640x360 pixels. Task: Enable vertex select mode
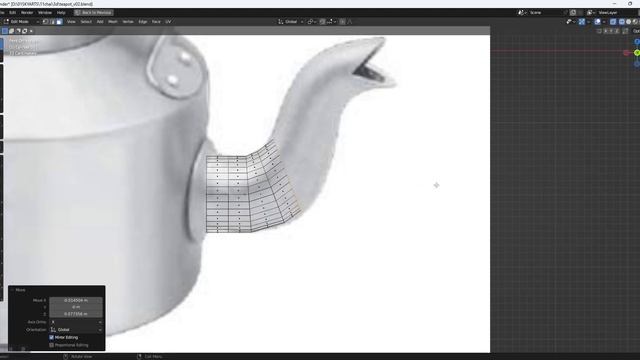coord(45,22)
